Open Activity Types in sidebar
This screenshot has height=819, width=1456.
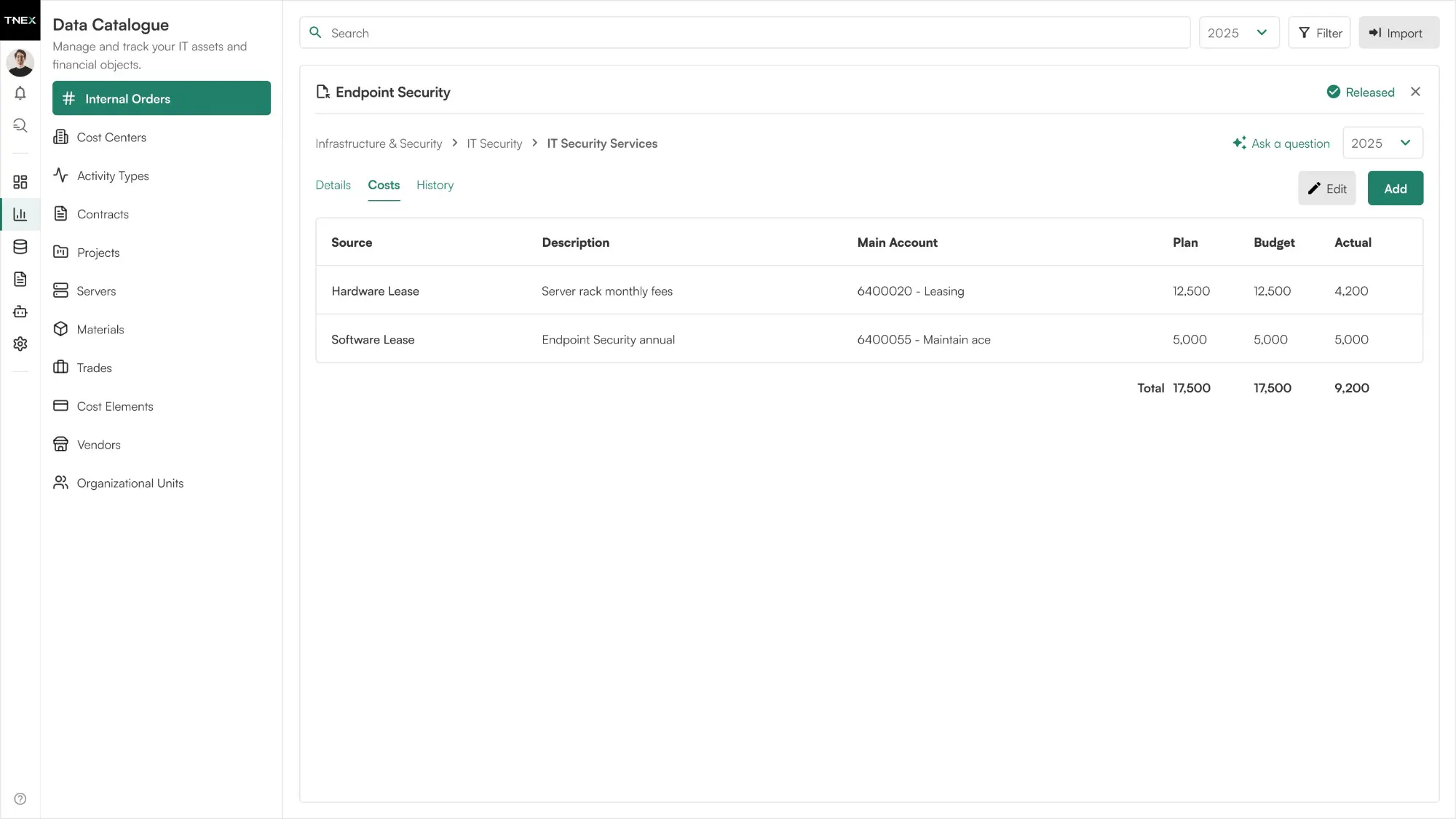coord(162,176)
